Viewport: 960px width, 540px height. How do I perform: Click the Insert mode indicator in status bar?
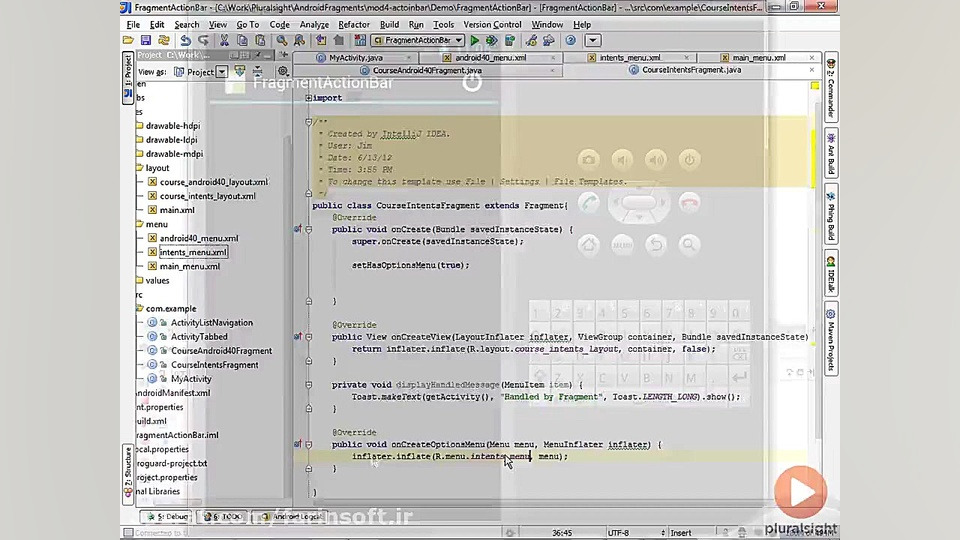(x=681, y=533)
